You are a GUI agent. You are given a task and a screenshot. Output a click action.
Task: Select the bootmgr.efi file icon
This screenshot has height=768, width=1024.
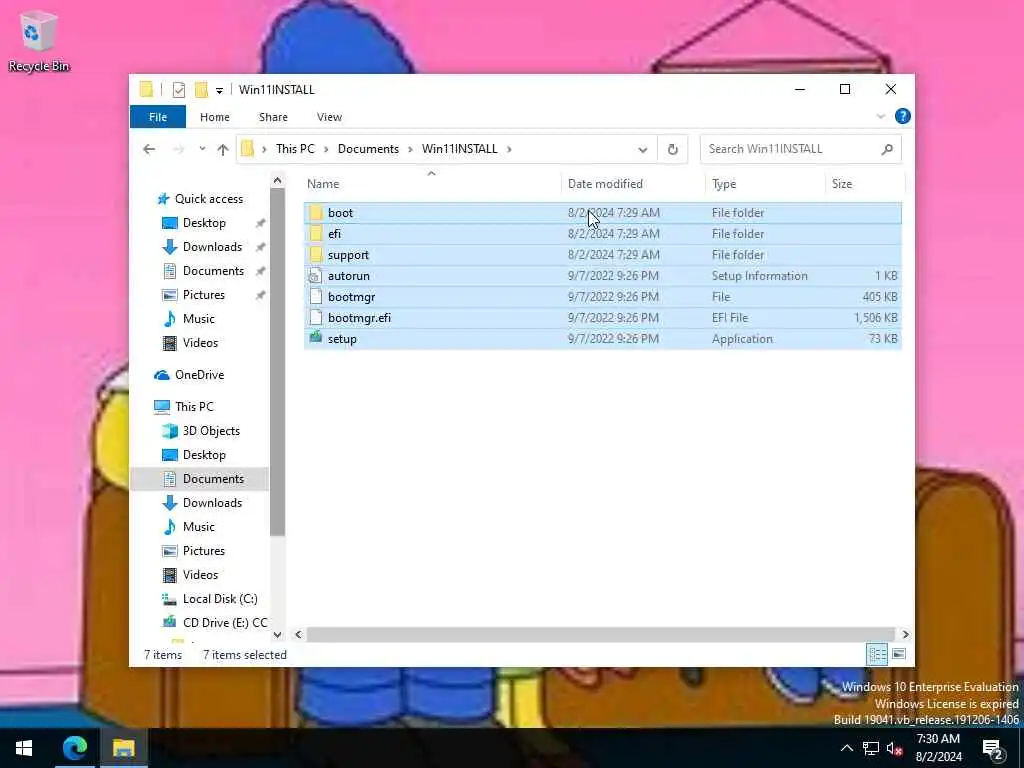pos(316,317)
